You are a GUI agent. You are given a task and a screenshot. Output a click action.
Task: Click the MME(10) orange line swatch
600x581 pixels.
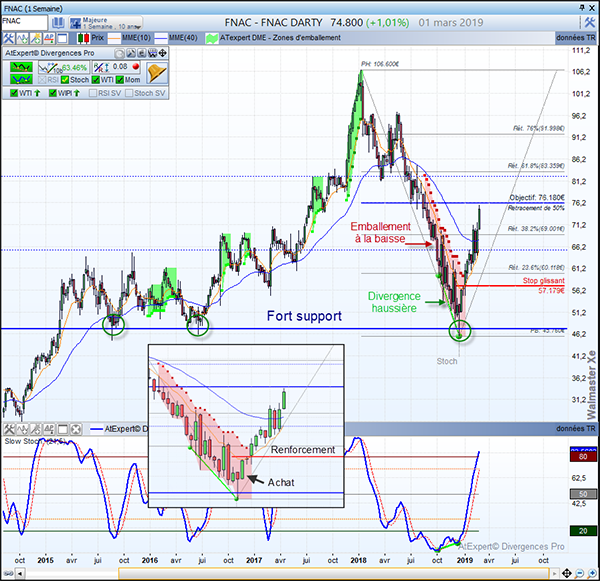tap(114, 38)
